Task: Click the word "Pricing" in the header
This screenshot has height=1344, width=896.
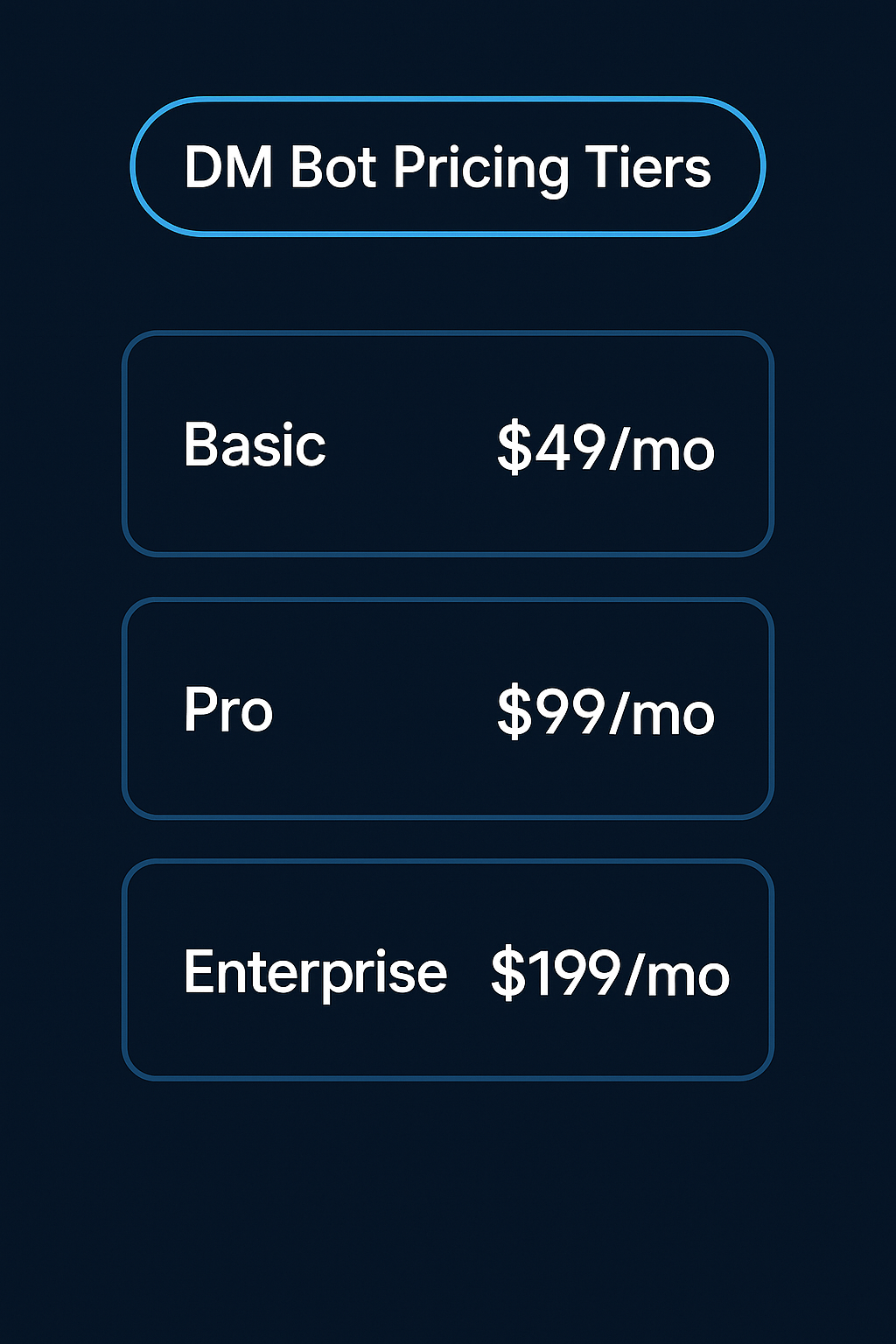Action: (480, 169)
